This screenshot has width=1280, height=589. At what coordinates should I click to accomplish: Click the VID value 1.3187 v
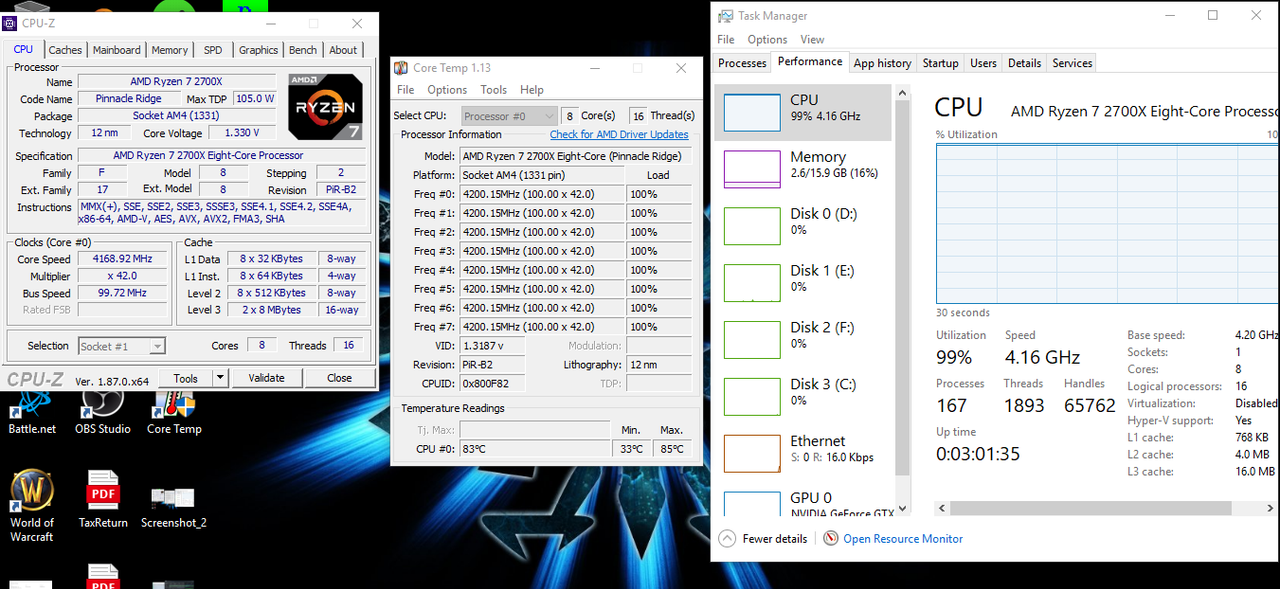click(490, 345)
